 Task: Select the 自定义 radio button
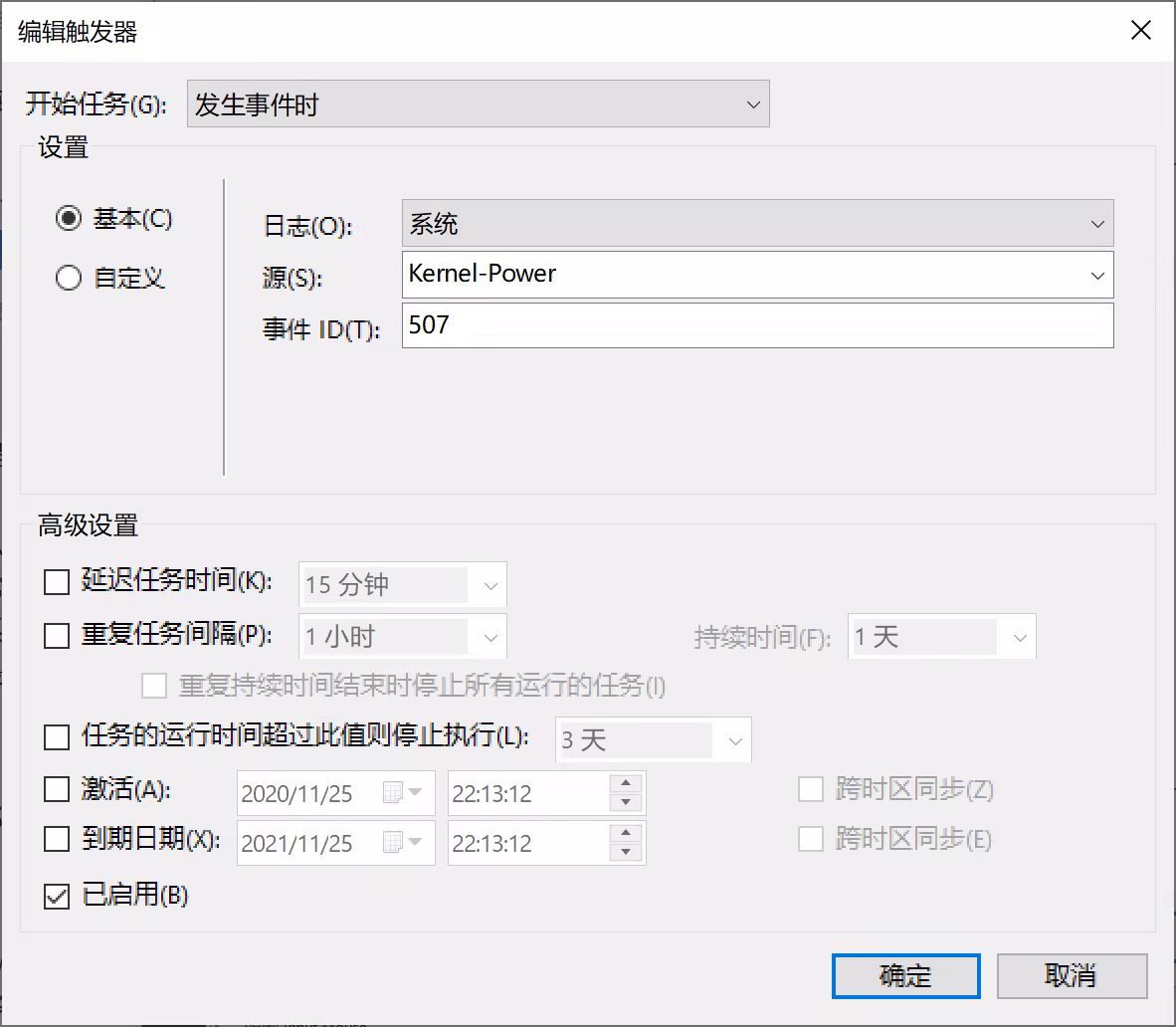69,278
